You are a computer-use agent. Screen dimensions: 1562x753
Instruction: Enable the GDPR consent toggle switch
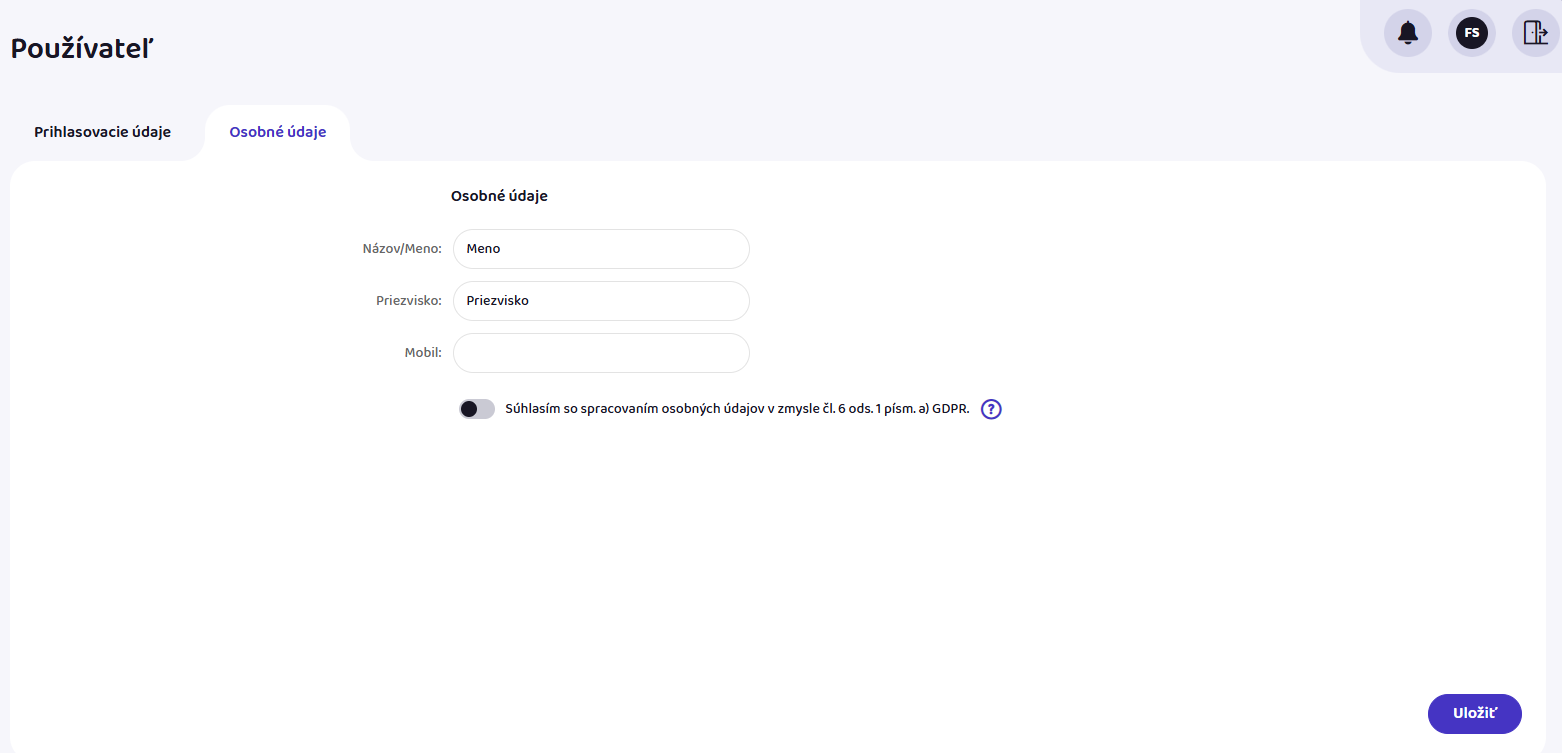point(477,409)
